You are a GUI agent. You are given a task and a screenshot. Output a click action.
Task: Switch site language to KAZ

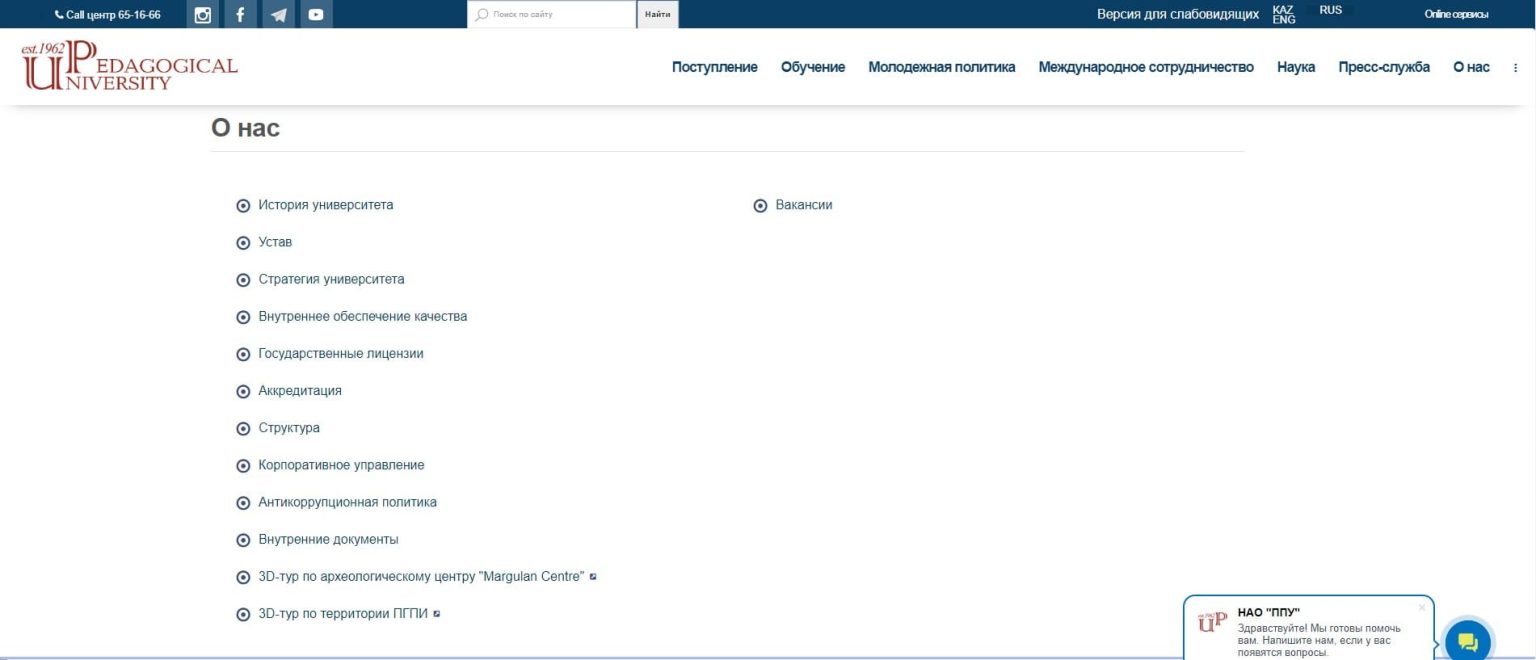tap(1282, 9)
